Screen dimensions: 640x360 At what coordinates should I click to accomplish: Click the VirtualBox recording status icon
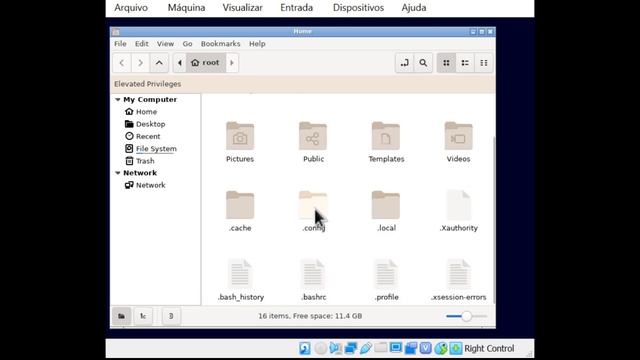click(x=411, y=348)
